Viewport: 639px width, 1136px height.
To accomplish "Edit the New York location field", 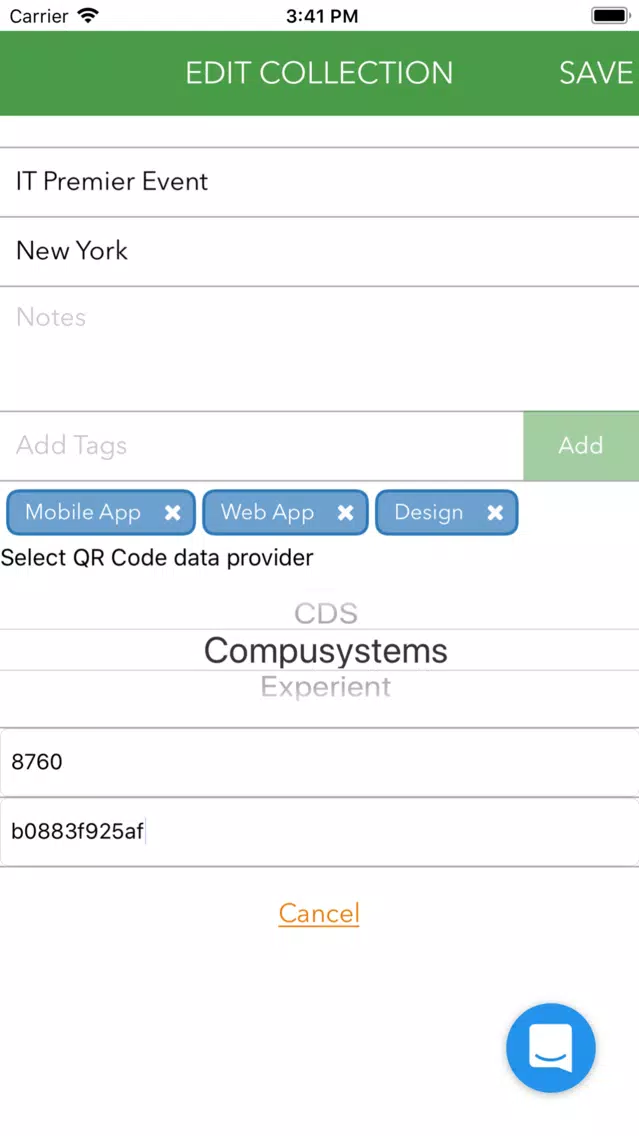I will [x=320, y=251].
